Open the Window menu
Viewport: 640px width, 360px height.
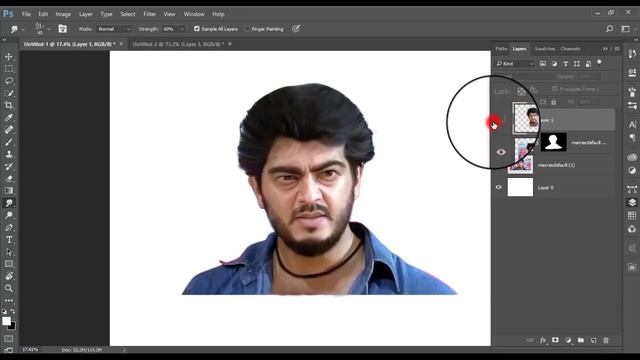194,14
